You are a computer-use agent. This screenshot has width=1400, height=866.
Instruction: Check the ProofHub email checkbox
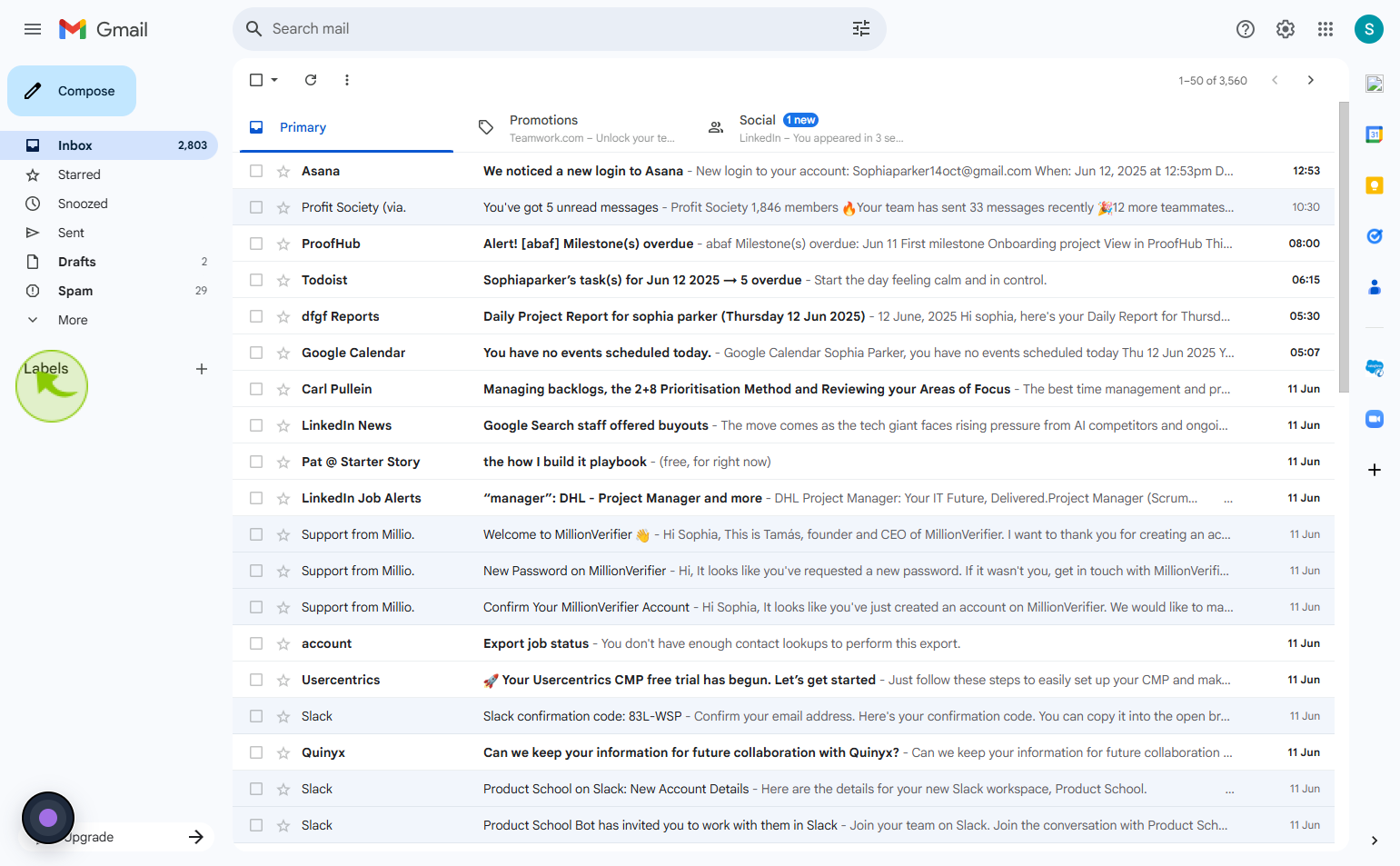[256, 244]
